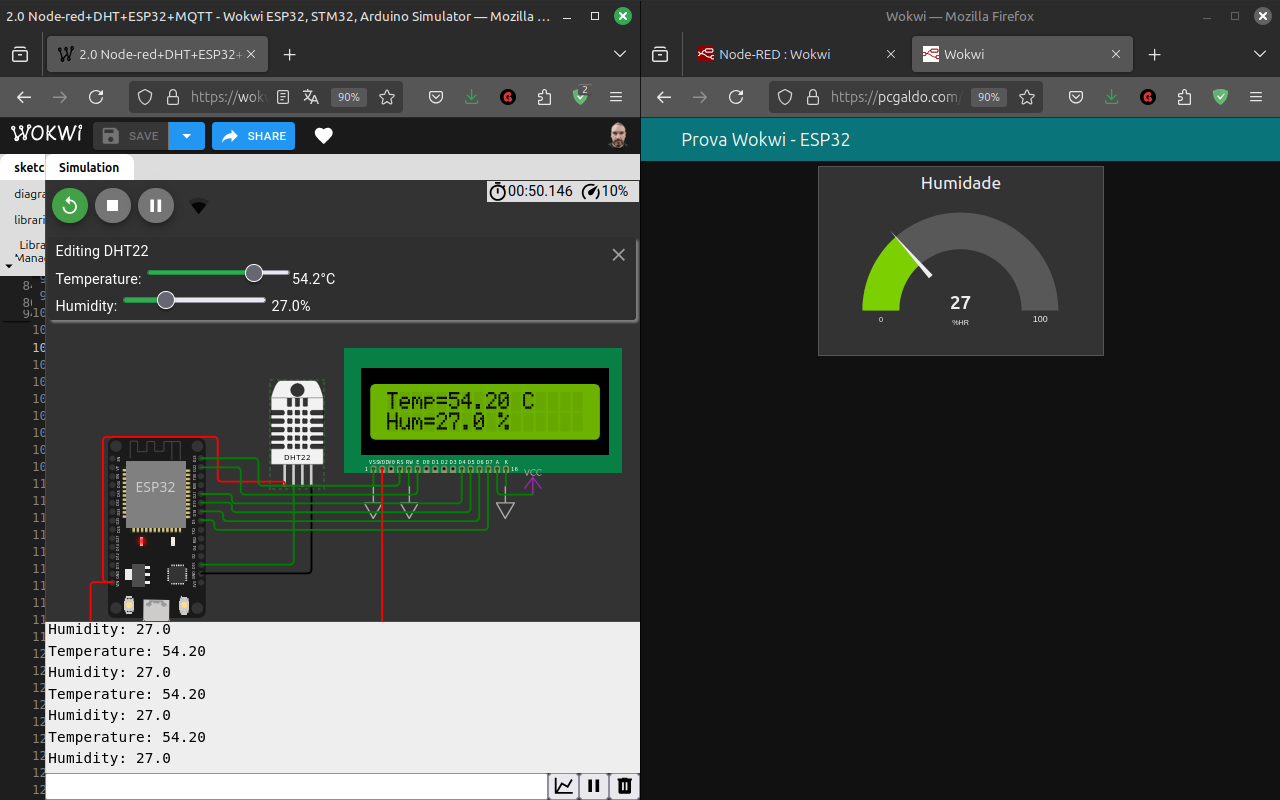
Task: Go back in right Firefox
Action: coord(664,97)
